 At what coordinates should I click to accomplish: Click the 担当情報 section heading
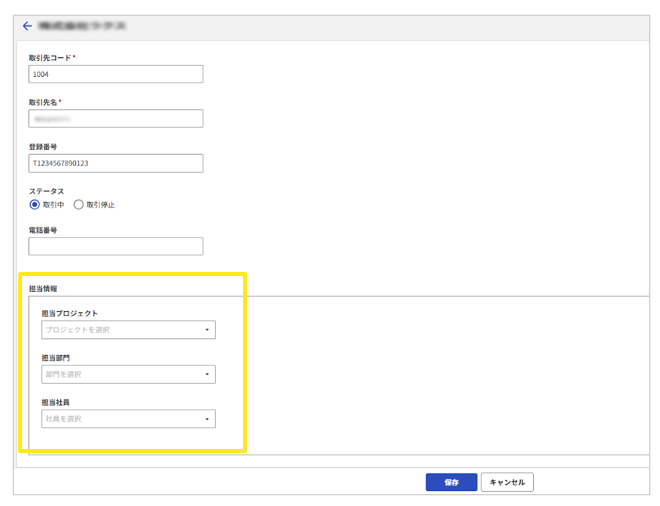tap(43, 289)
